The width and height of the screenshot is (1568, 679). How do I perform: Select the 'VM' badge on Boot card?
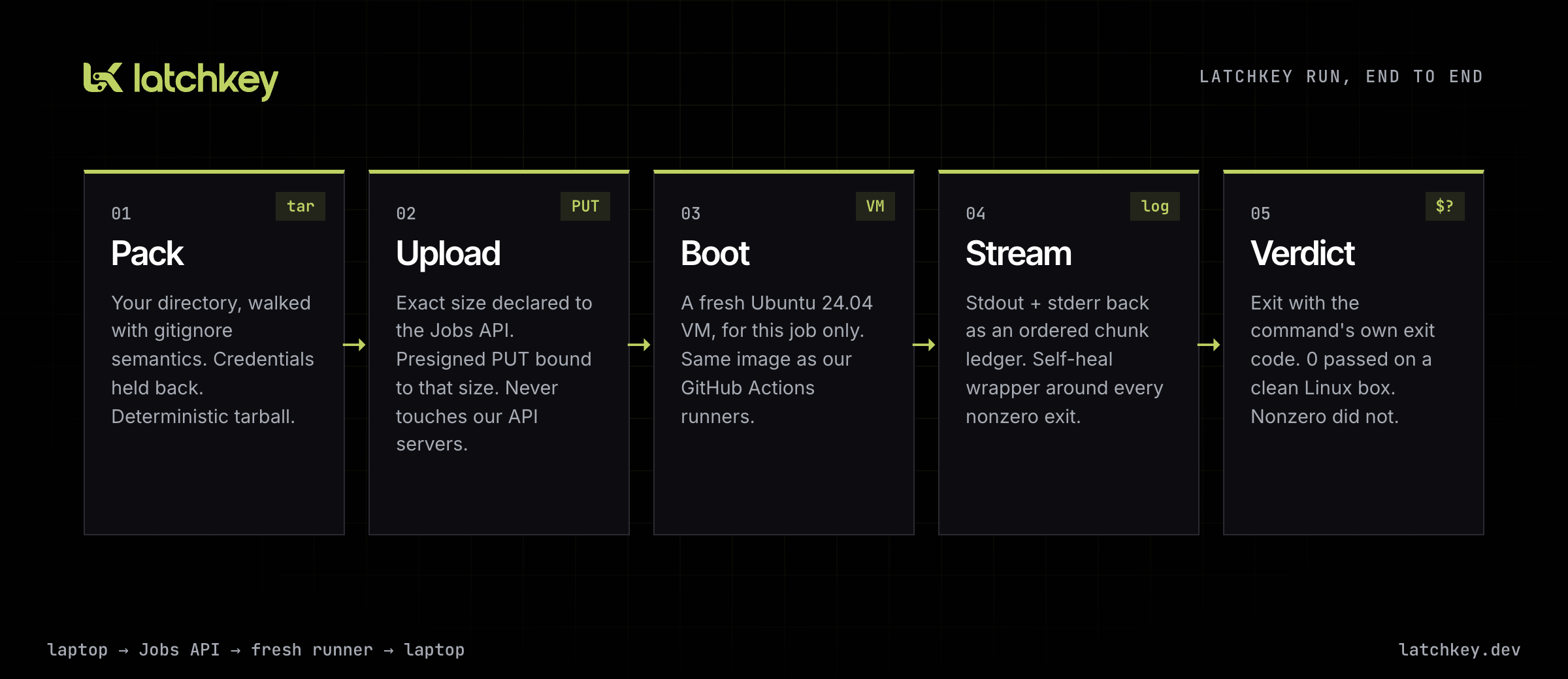(875, 206)
